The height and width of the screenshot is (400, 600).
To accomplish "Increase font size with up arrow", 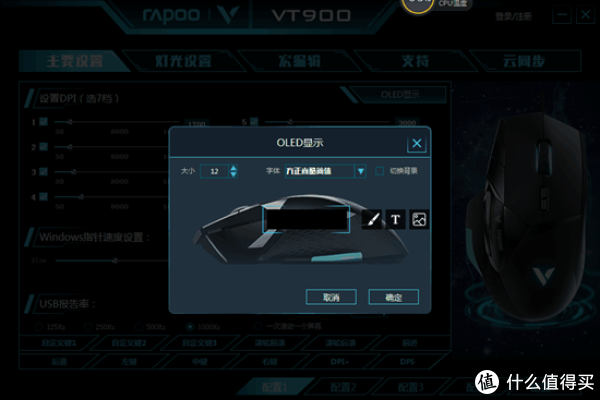I will click(x=233, y=167).
